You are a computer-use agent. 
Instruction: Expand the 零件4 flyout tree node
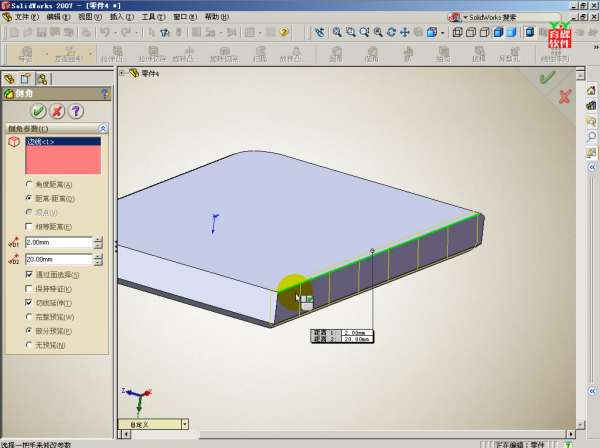click(x=122, y=73)
